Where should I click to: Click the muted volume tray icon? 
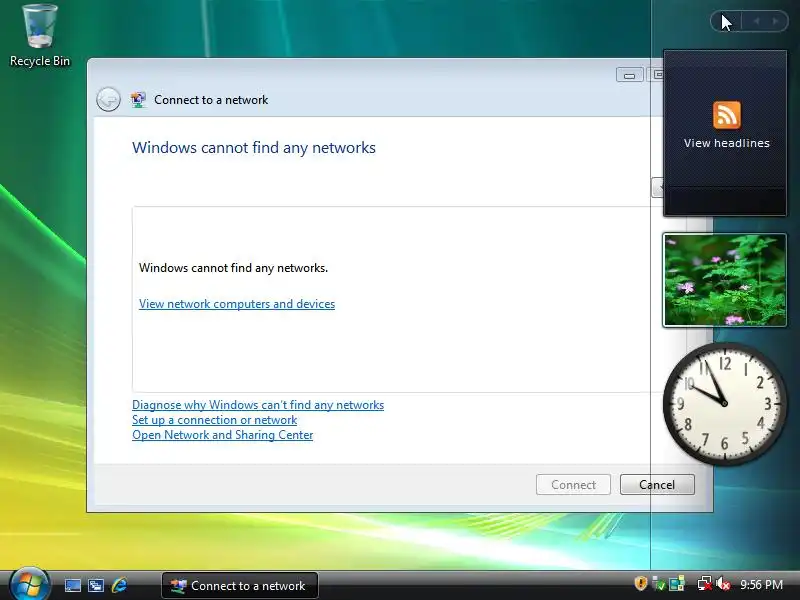click(x=723, y=584)
